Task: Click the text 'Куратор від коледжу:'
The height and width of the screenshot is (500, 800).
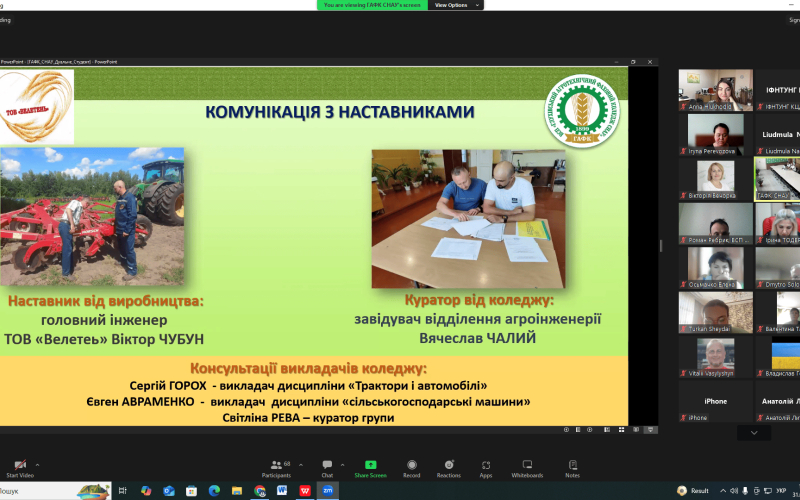Action: click(479, 301)
